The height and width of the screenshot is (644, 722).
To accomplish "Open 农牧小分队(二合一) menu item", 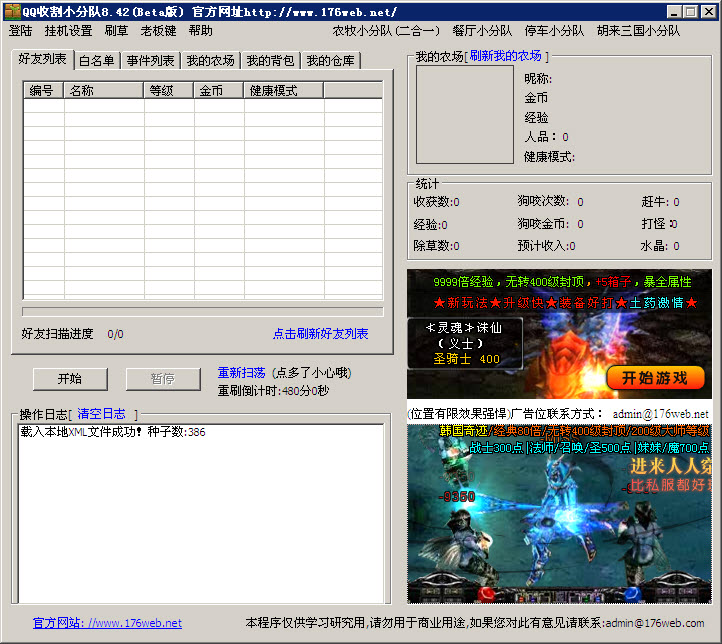I will pos(386,31).
